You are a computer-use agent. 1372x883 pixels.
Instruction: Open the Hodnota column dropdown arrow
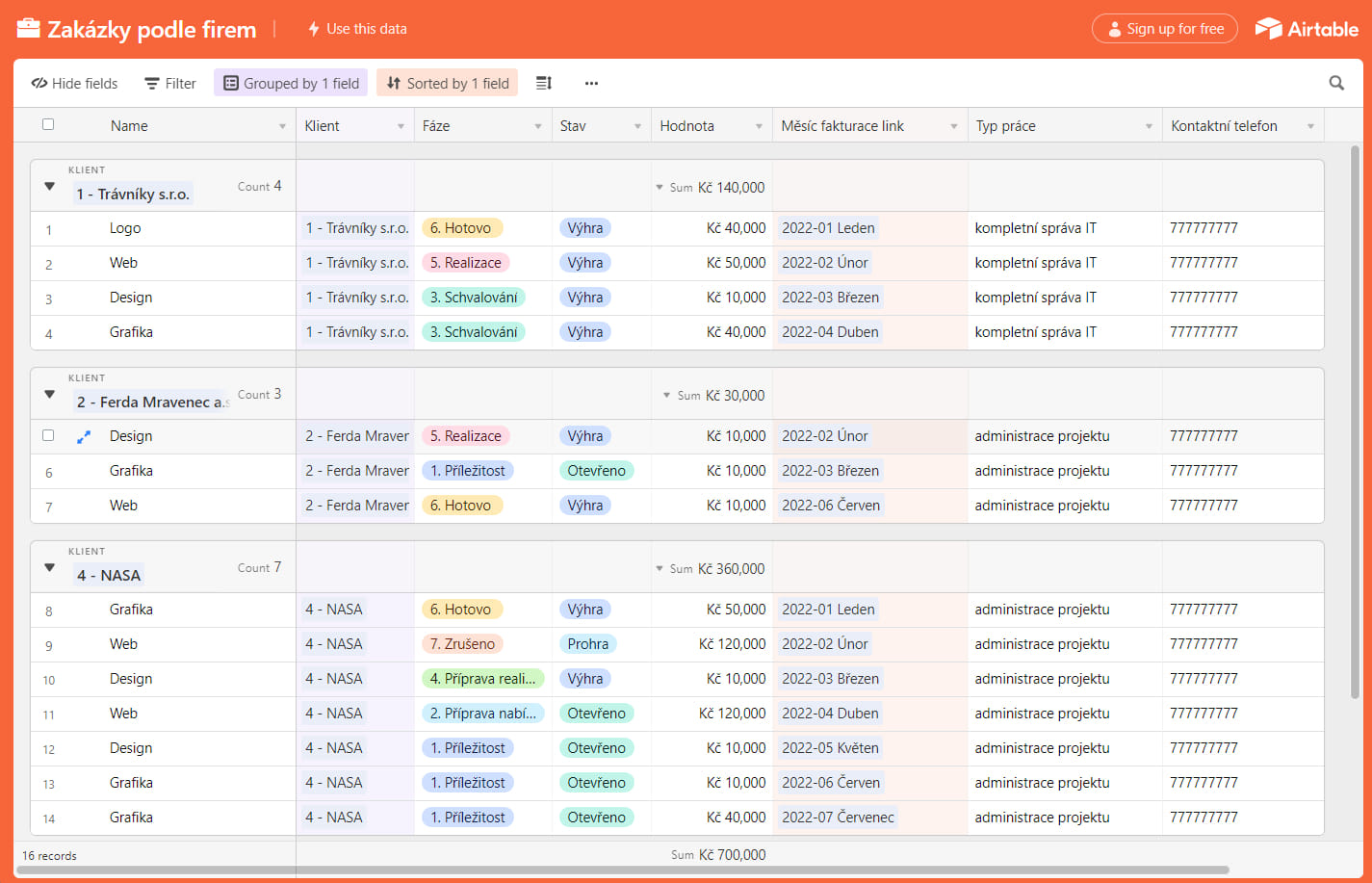pyautogui.click(x=759, y=126)
